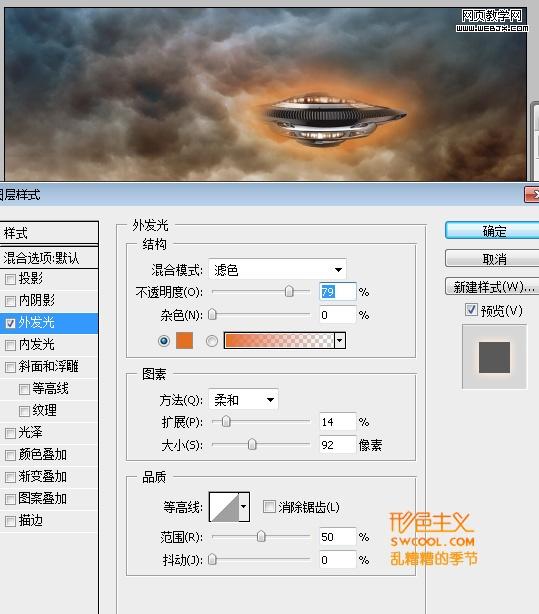This screenshot has height=614, width=539.
Task: Confirm with the 确定 button
Action: coord(492,231)
